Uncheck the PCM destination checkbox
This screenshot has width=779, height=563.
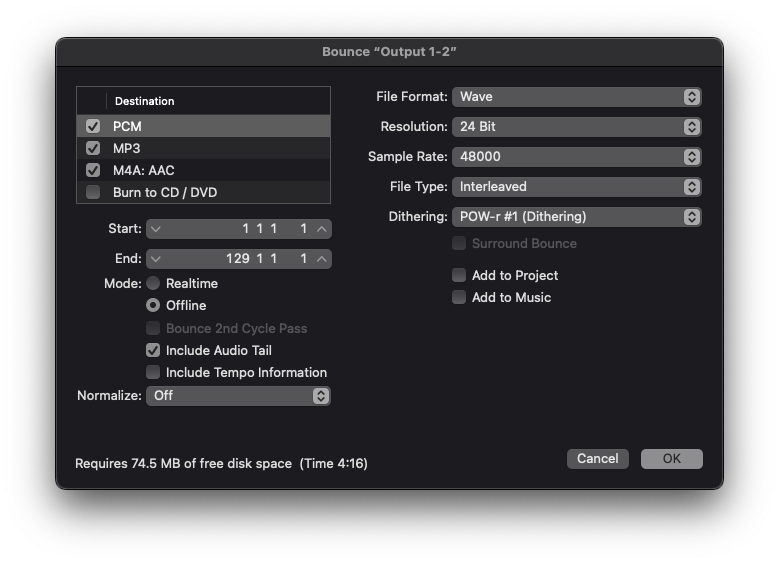point(93,127)
